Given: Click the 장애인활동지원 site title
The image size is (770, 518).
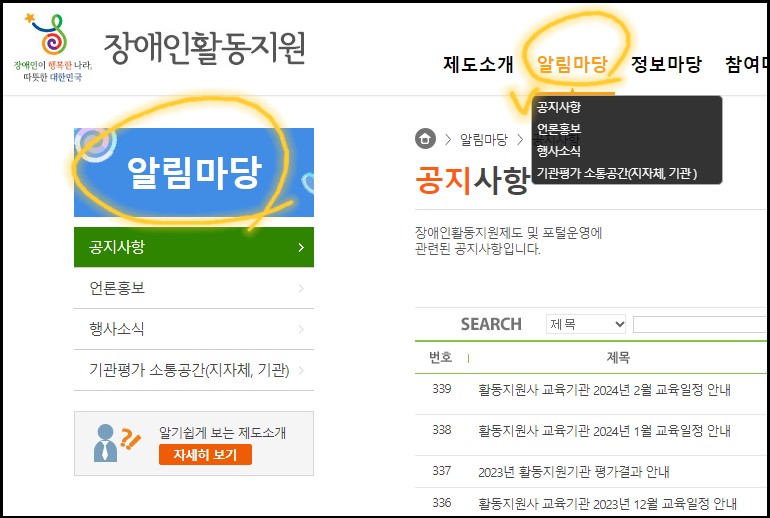Looking at the screenshot, I should (x=205, y=48).
